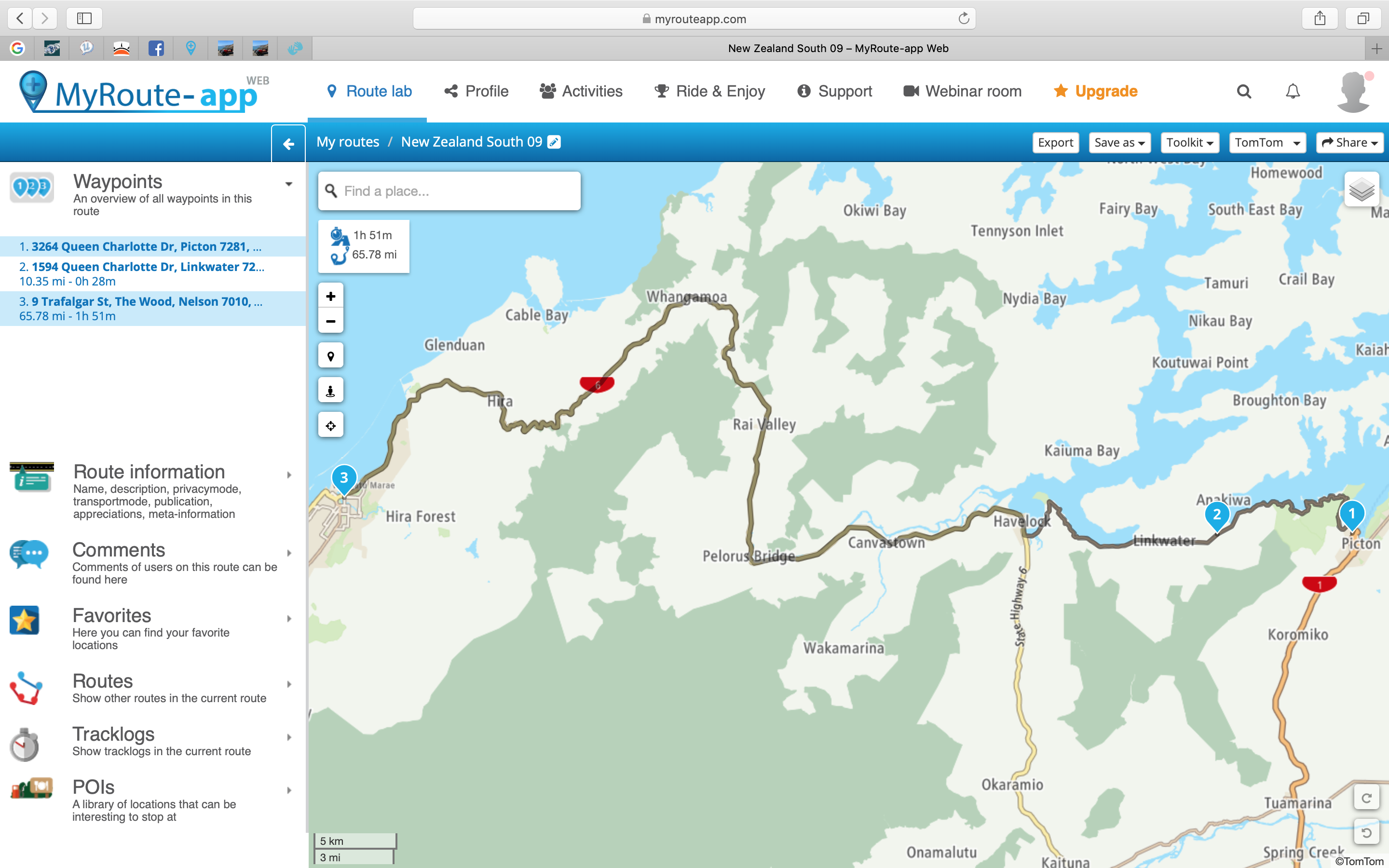This screenshot has width=1389, height=868.
Task: Open the Save as dropdown
Action: coord(1119,142)
